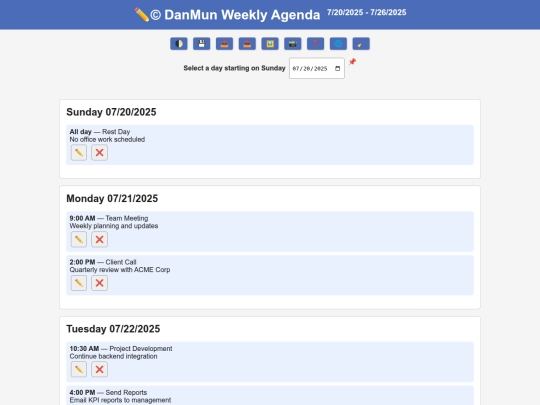Click the red pushpin beside the date field
540x405 pixels.
352,62
